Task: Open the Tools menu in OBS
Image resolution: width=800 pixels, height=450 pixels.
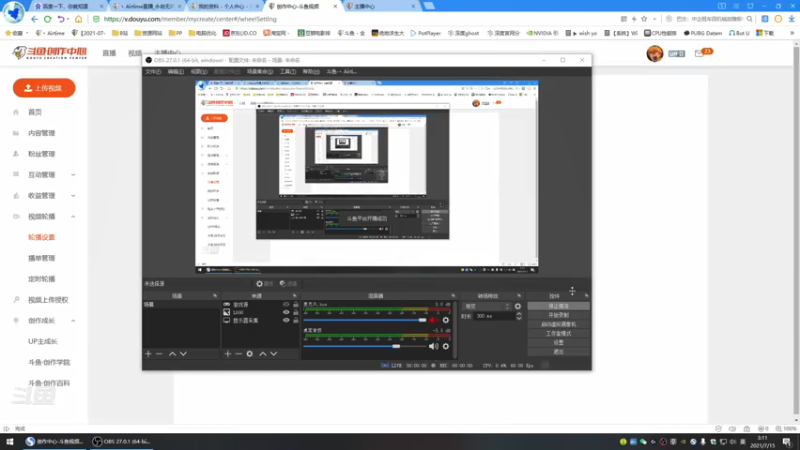Action: click(x=288, y=71)
